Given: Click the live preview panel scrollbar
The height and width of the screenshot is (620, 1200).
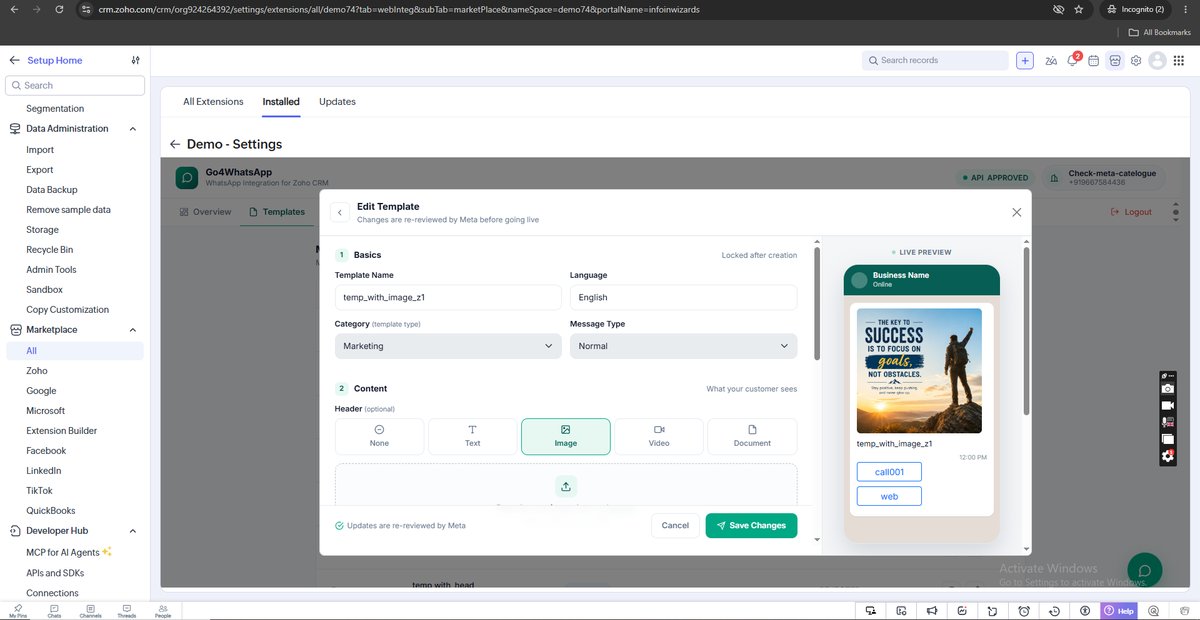Looking at the screenshot, I should point(1026,332).
